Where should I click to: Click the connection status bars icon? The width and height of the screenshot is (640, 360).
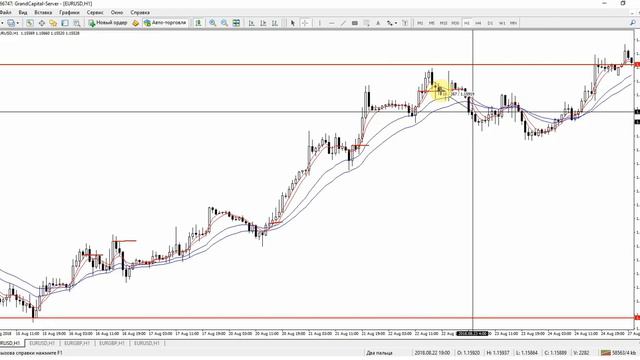point(606,352)
